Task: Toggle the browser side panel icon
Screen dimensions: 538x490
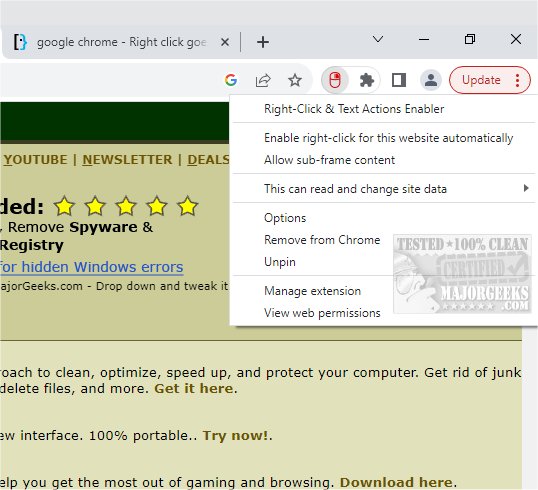Action: pyautogui.click(x=399, y=80)
